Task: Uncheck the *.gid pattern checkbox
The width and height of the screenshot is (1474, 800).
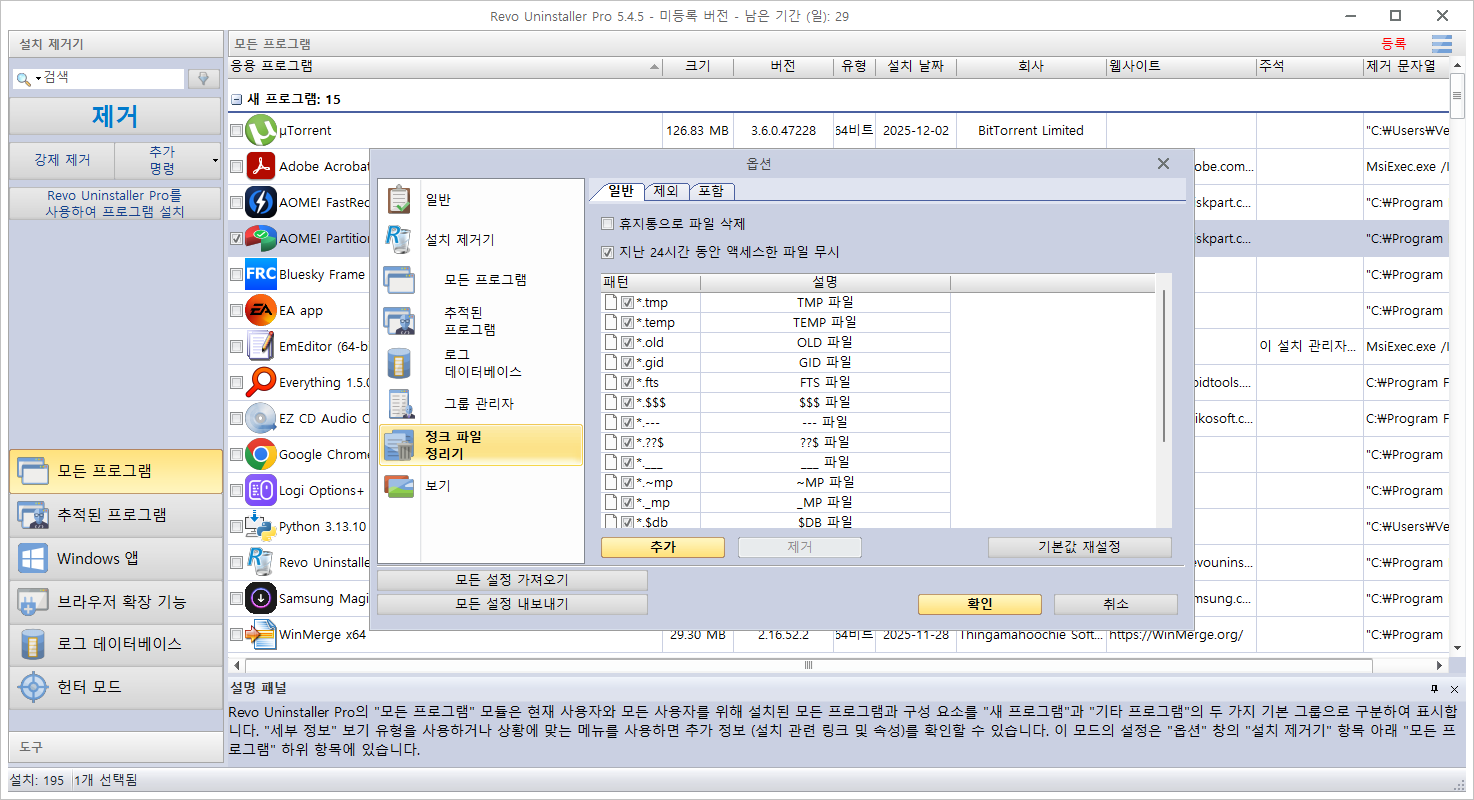Action: click(x=628, y=363)
